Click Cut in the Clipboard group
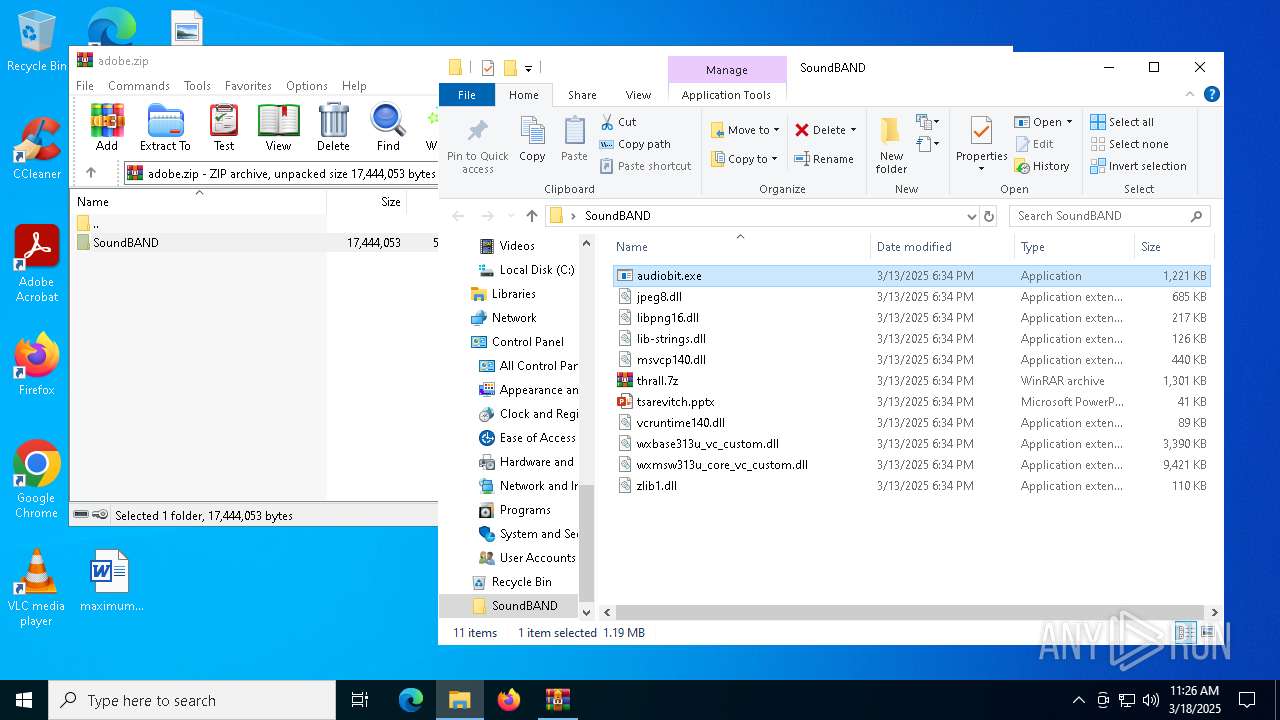The width and height of the screenshot is (1280, 720). tap(618, 122)
